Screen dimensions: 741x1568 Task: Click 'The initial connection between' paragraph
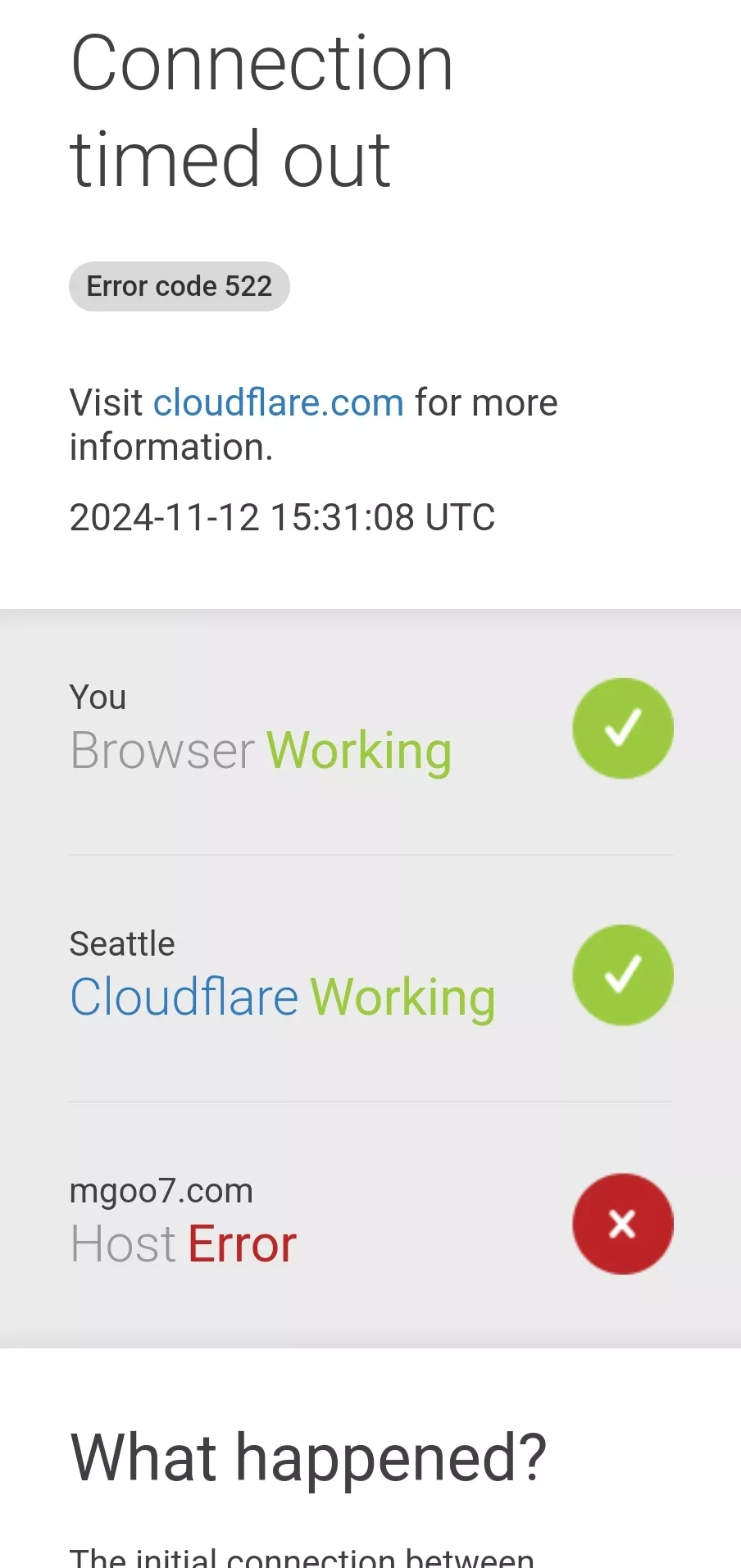point(302,1556)
